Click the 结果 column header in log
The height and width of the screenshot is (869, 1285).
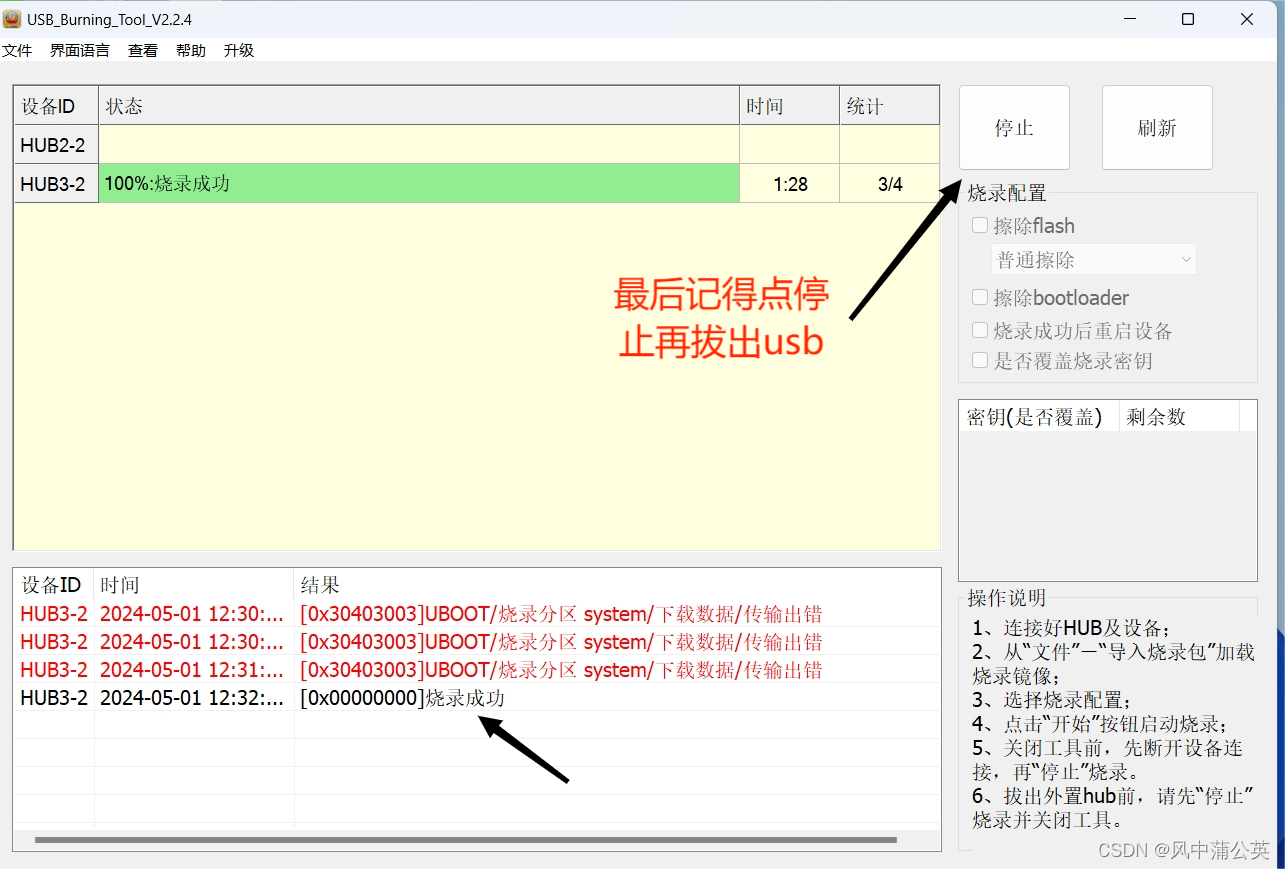pos(617,585)
